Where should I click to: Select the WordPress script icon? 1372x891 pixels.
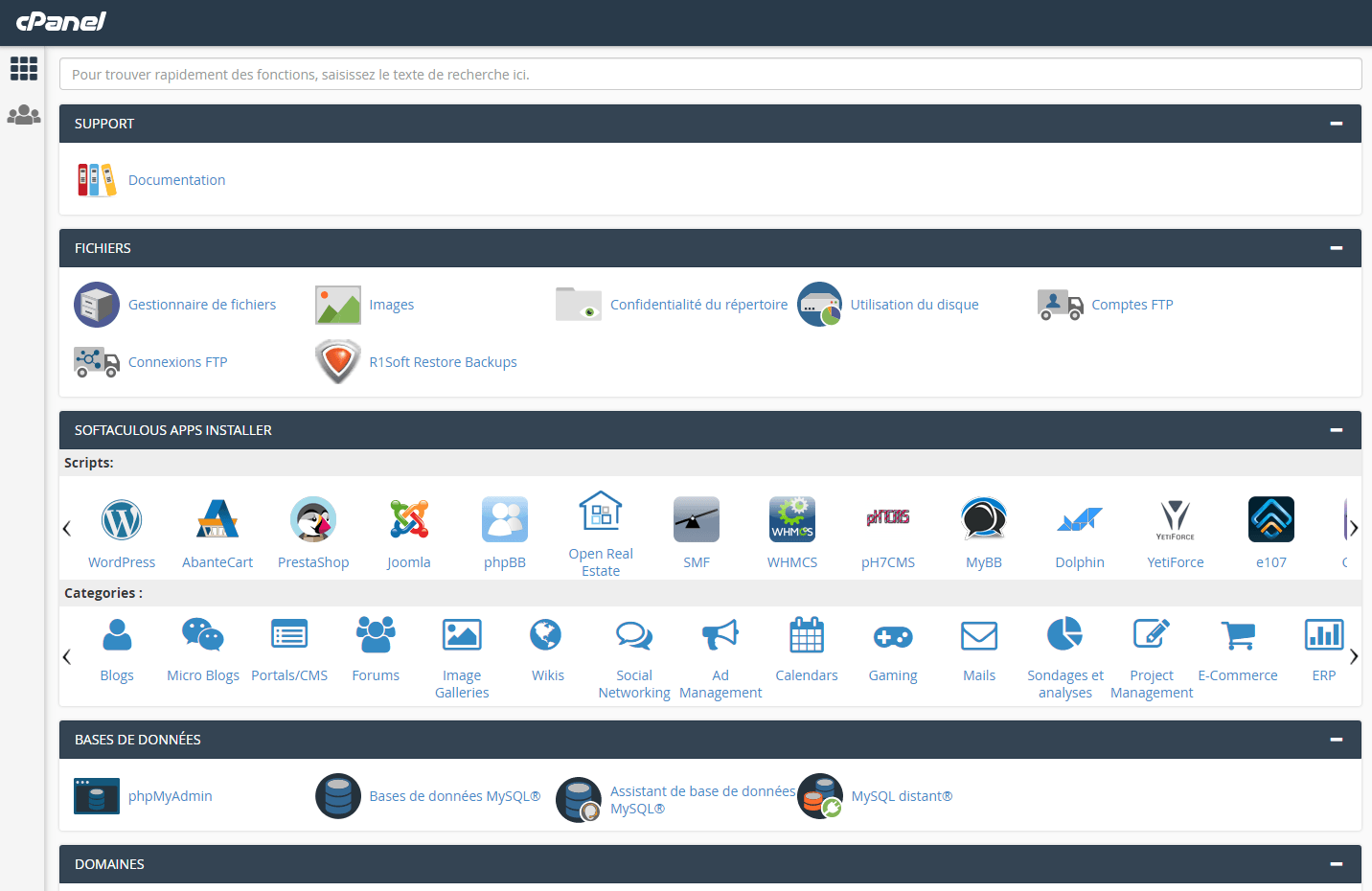click(x=122, y=519)
